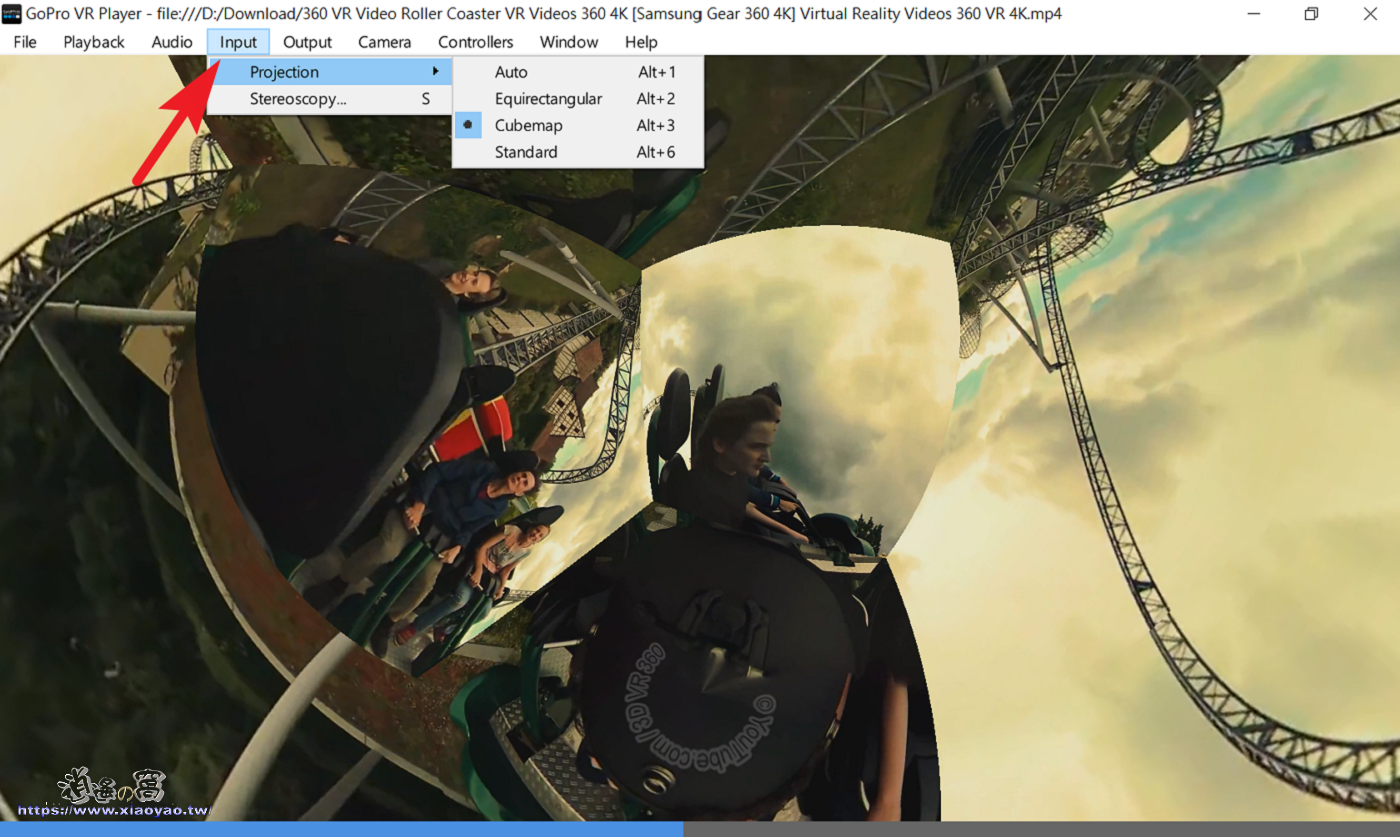1400x837 pixels.
Task: Open the Output menu
Action: point(307,42)
